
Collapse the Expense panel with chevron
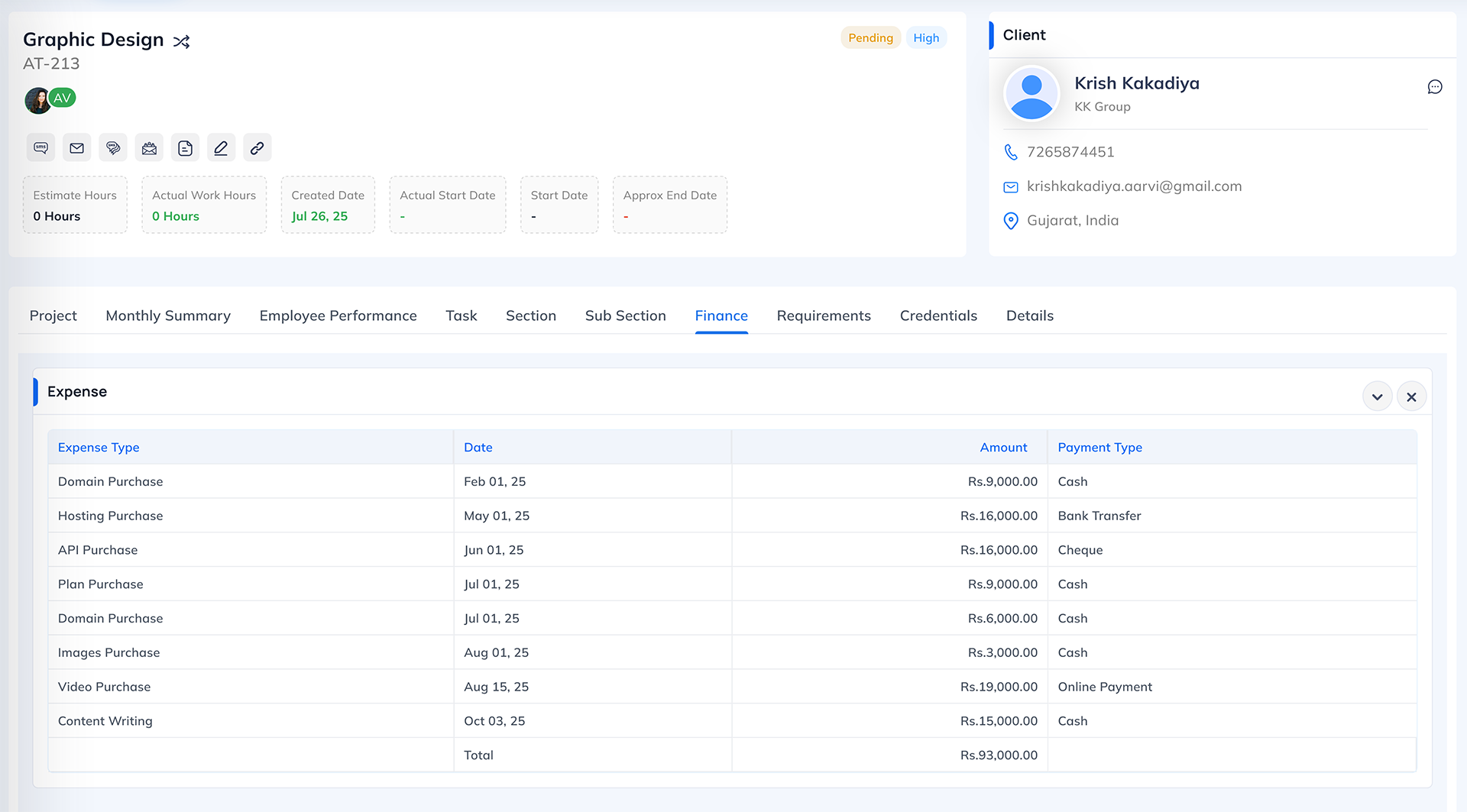click(x=1377, y=397)
